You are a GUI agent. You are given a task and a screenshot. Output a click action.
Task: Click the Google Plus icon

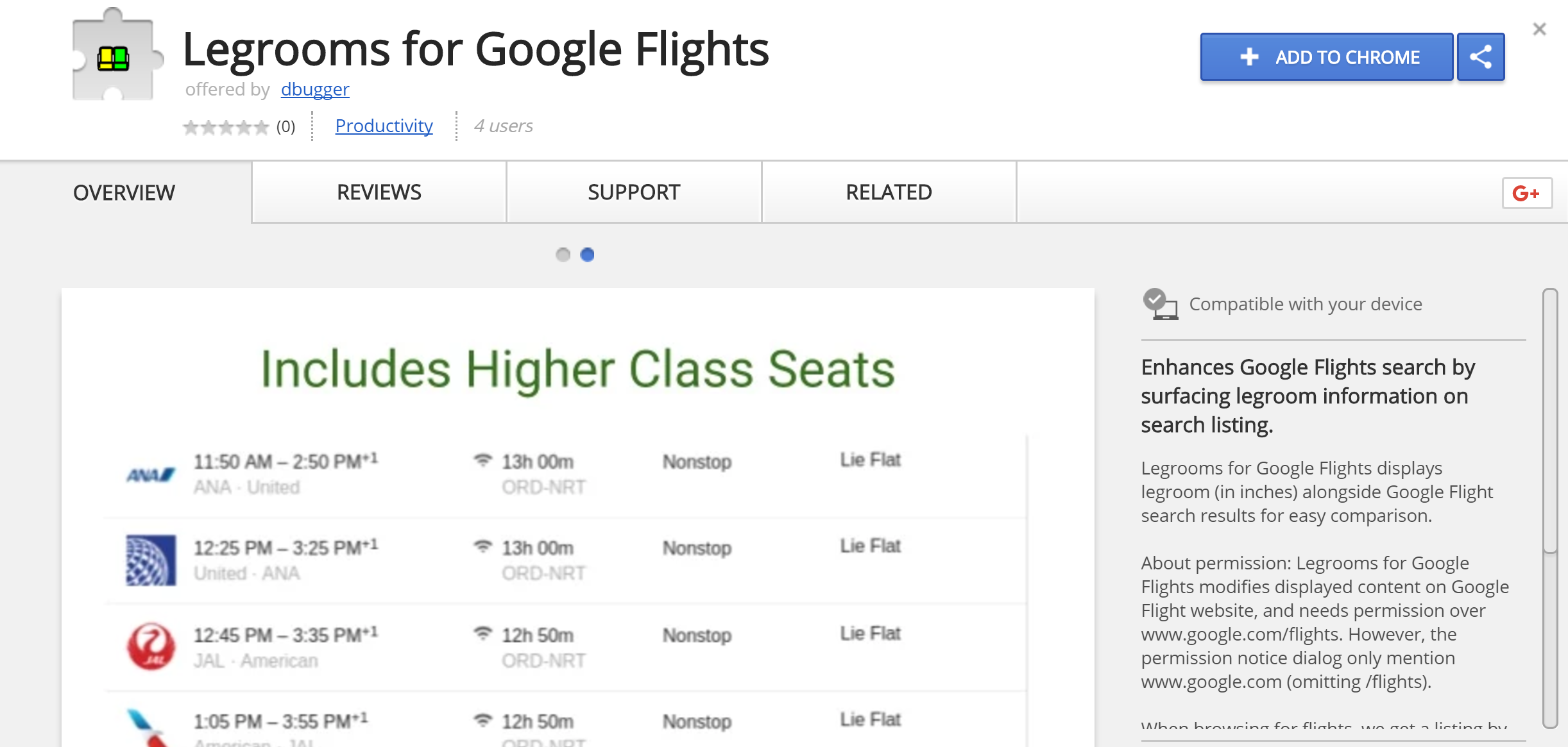(x=1526, y=193)
